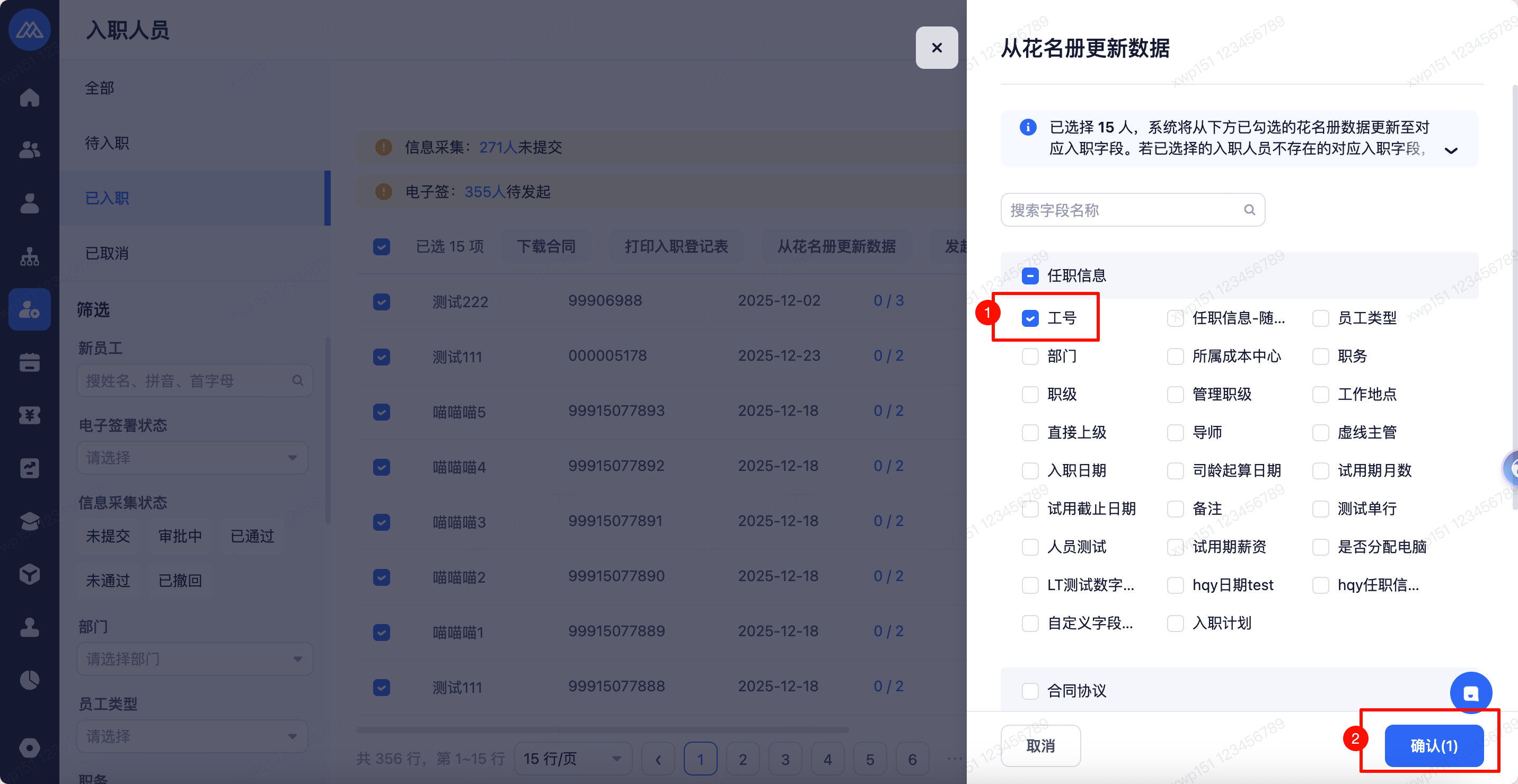Switch to the 待入职 tab
1518x784 pixels.
107,143
